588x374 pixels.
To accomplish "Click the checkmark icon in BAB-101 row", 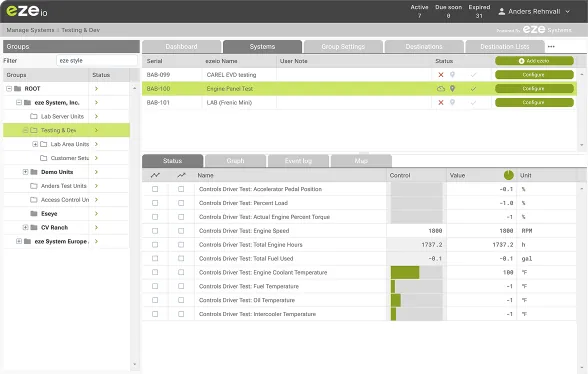I will [473, 103].
